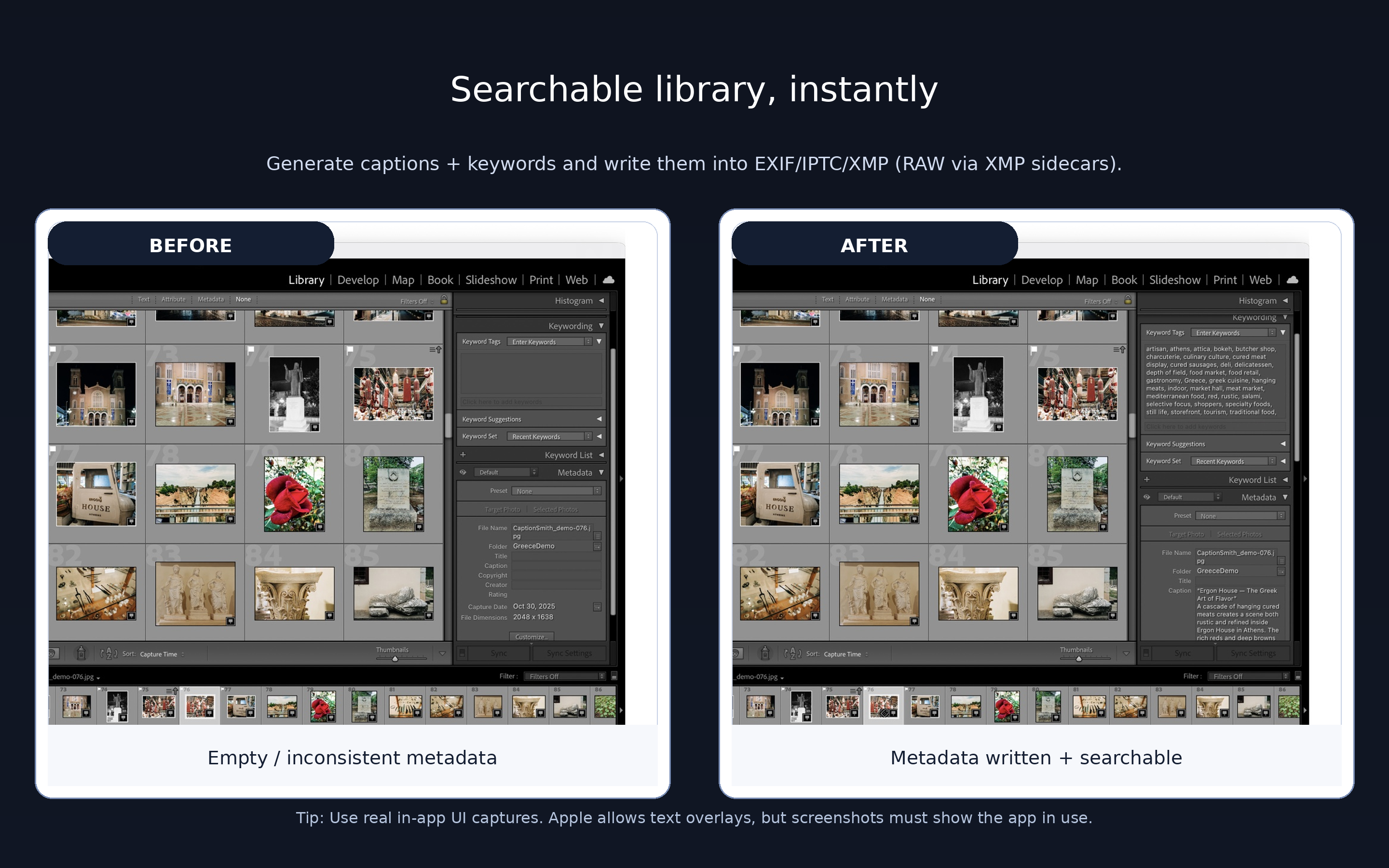Image resolution: width=1389 pixels, height=868 pixels.
Task: Open the Slideshow module in AFTER screenshot
Action: (1174, 280)
